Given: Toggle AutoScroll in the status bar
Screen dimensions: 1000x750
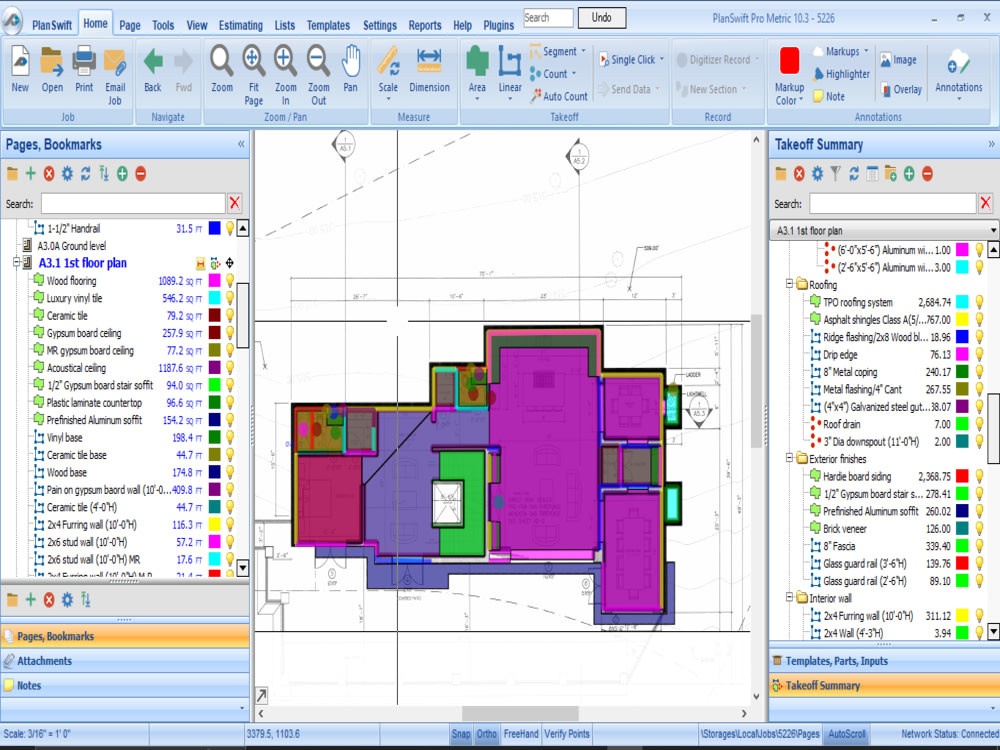Looking at the screenshot, I should pyautogui.click(x=847, y=734).
